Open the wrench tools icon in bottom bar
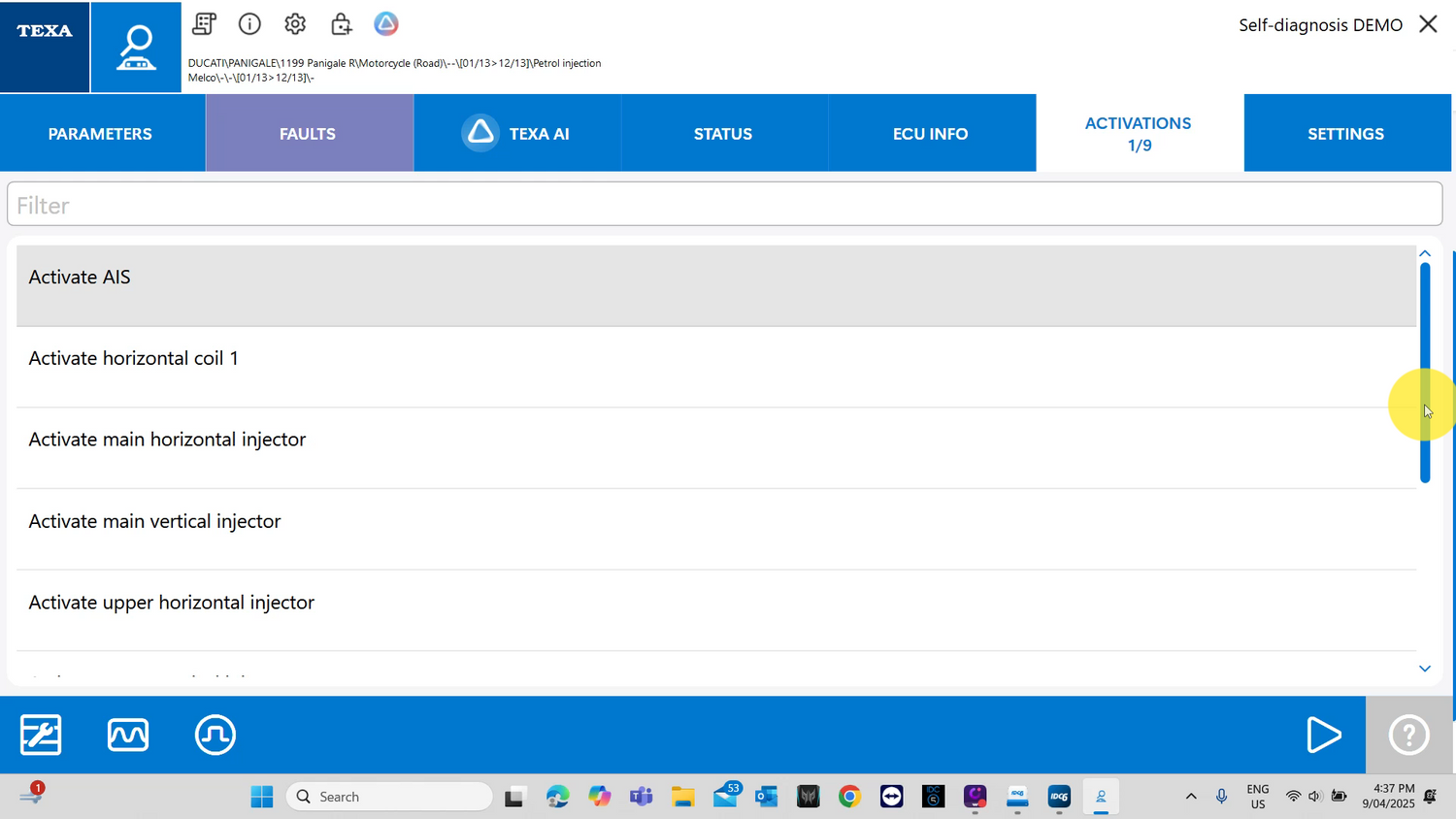Image resolution: width=1456 pixels, height=819 pixels. pos(41,735)
